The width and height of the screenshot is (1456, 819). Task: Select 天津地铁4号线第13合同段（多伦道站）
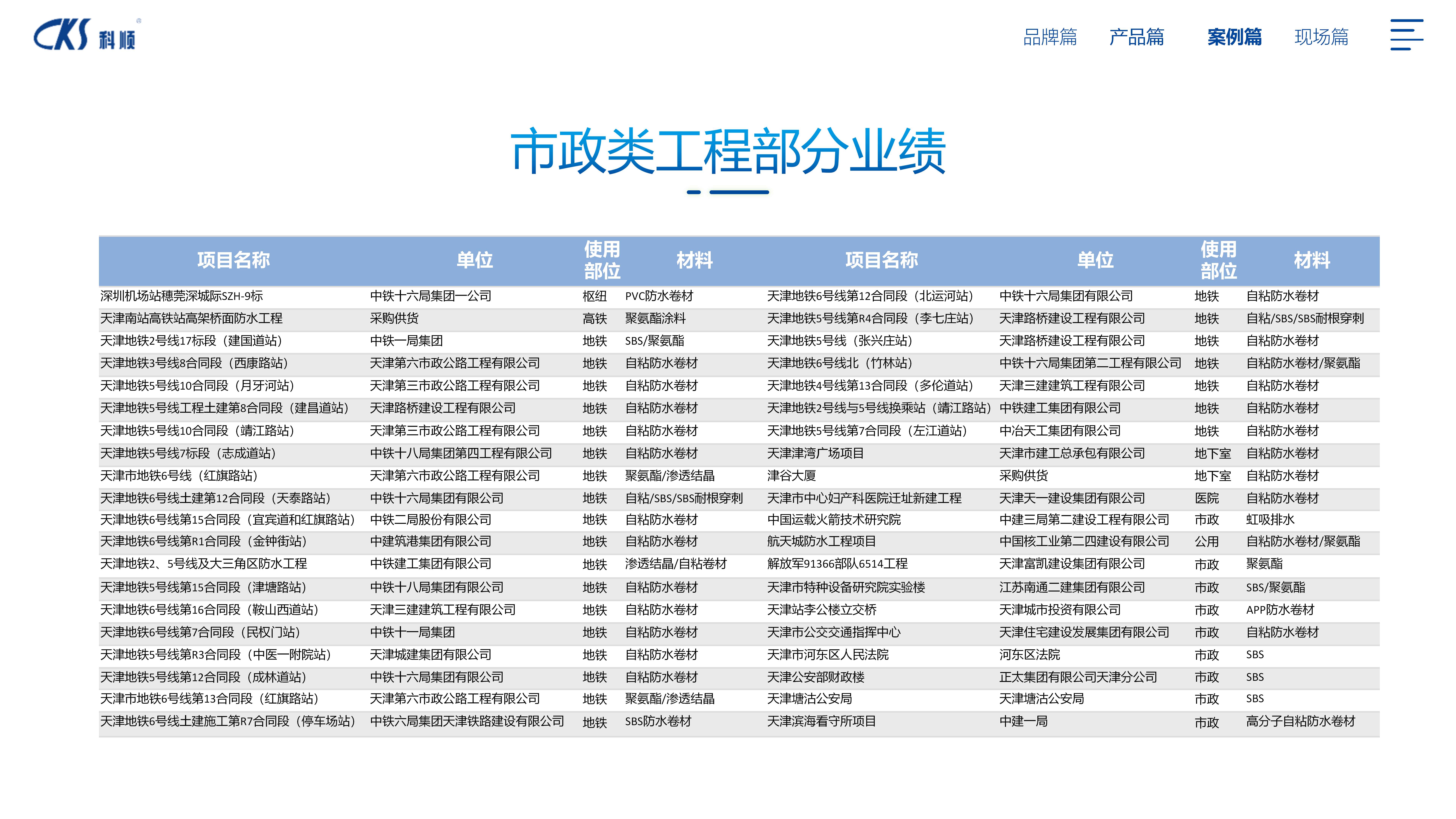870,386
